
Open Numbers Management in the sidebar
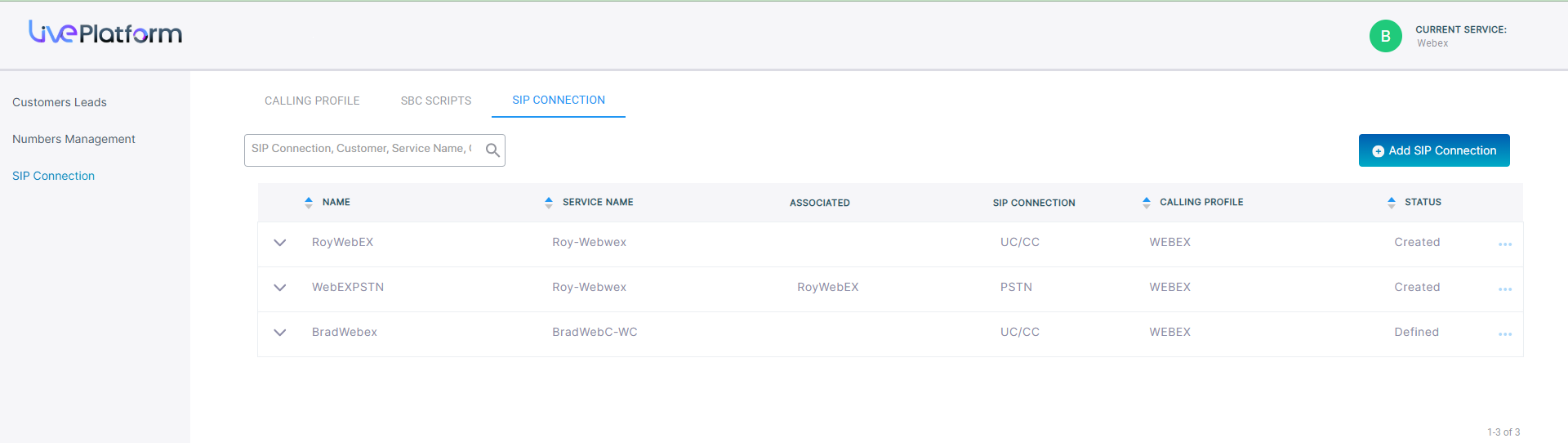pos(73,139)
